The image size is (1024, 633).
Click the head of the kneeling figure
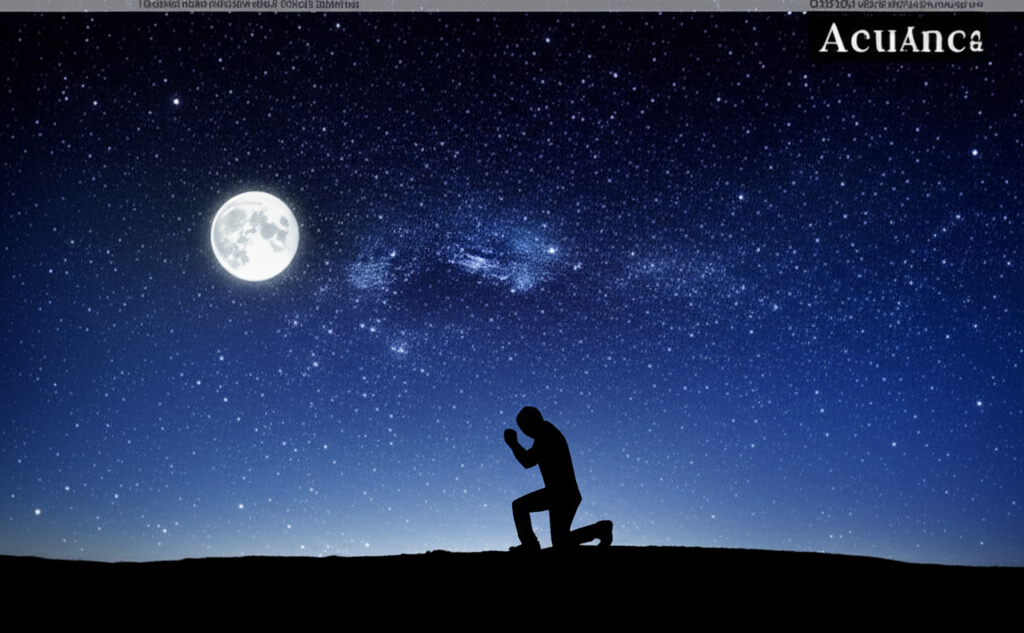click(x=530, y=420)
